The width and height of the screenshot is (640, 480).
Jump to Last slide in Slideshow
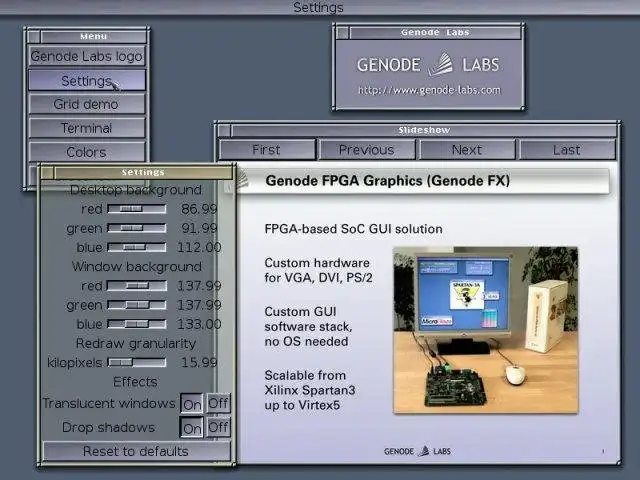point(567,149)
